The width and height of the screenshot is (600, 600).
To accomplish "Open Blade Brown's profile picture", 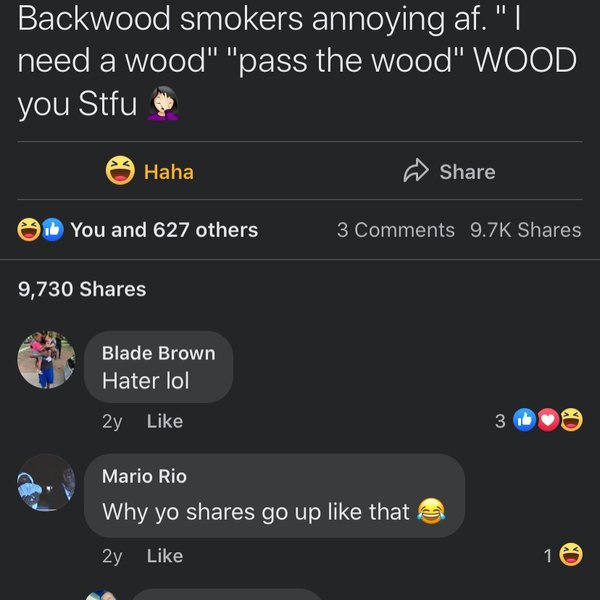I will coord(46,360).
